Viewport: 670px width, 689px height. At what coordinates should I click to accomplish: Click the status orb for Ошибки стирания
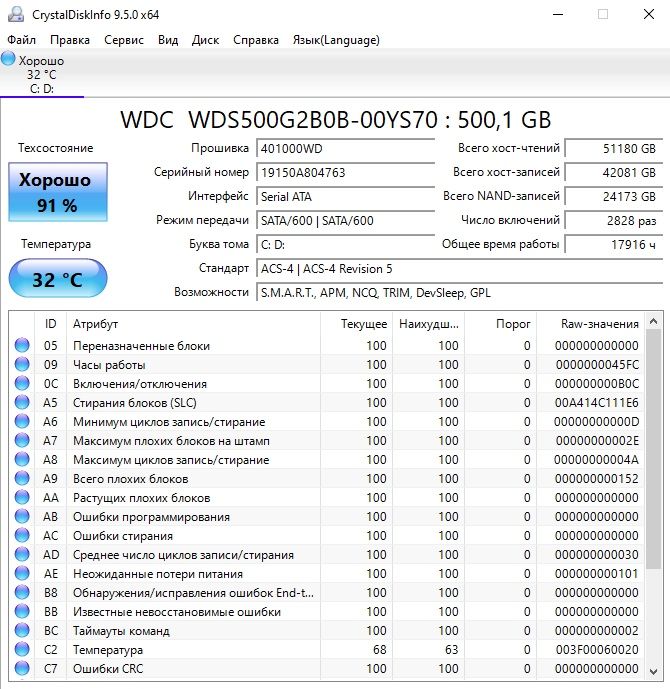click(22, 535)
